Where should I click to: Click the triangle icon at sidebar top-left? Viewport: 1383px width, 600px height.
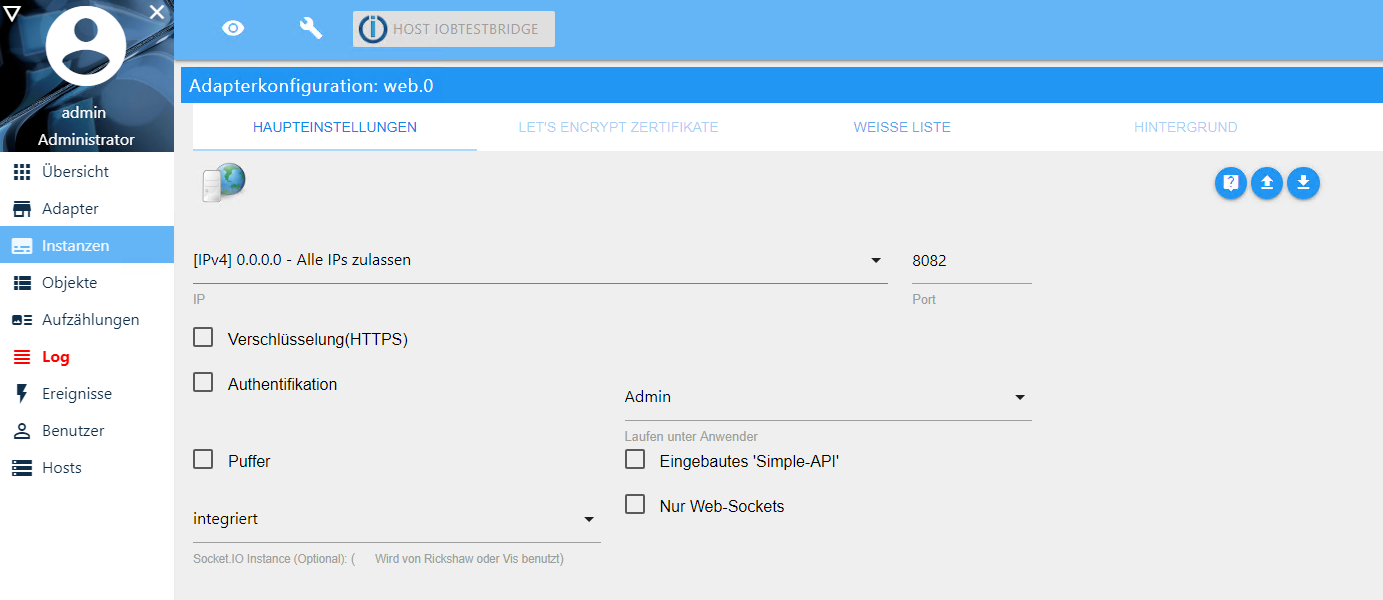click(13, 12)
